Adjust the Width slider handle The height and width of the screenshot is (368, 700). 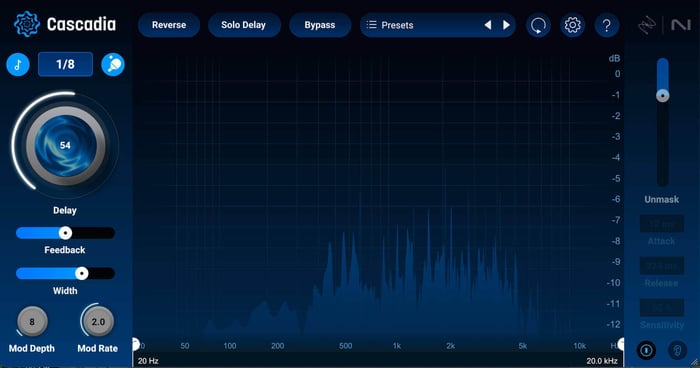tap(82, 273)
